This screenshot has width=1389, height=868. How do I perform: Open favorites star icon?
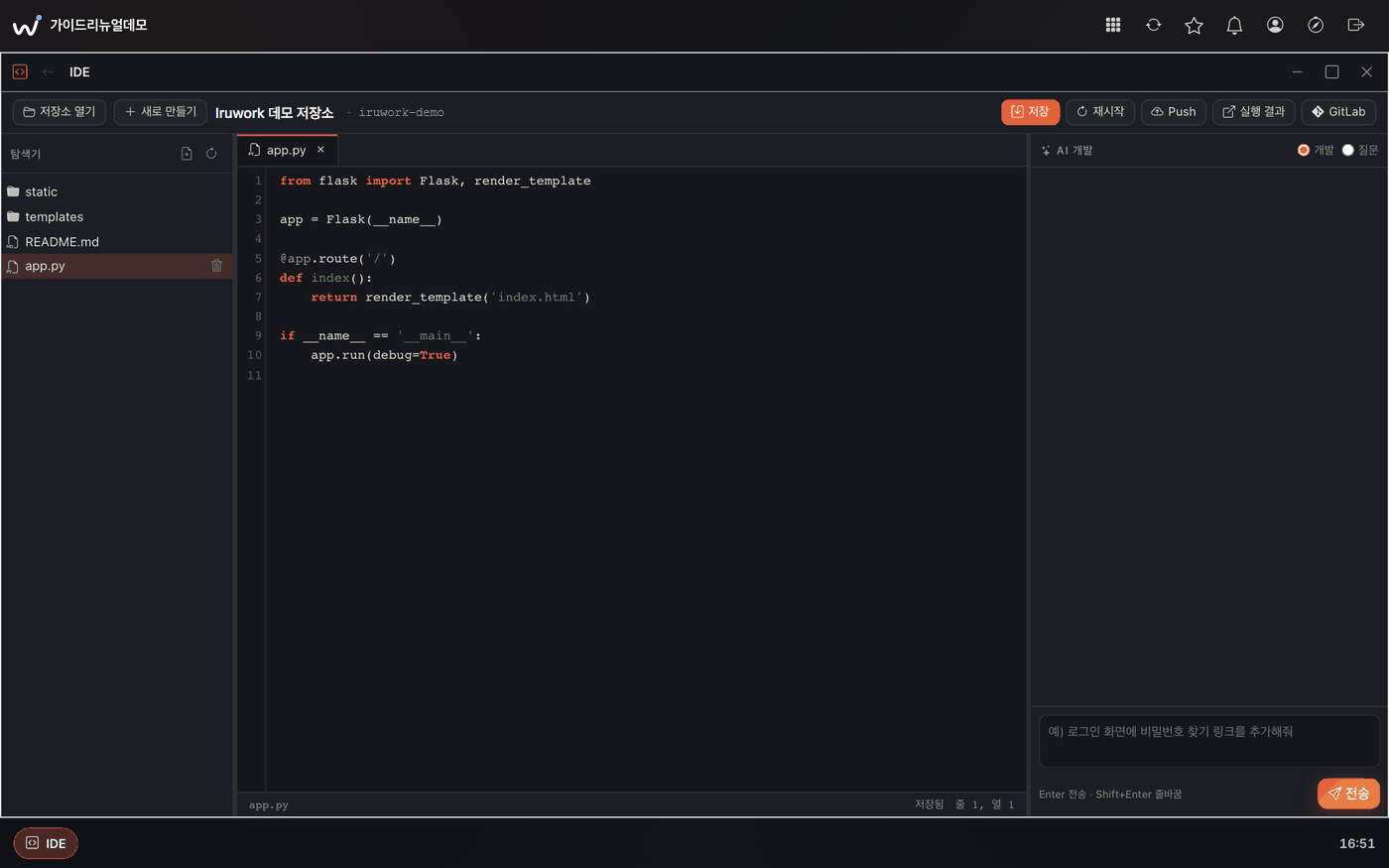click(1195, 25)
